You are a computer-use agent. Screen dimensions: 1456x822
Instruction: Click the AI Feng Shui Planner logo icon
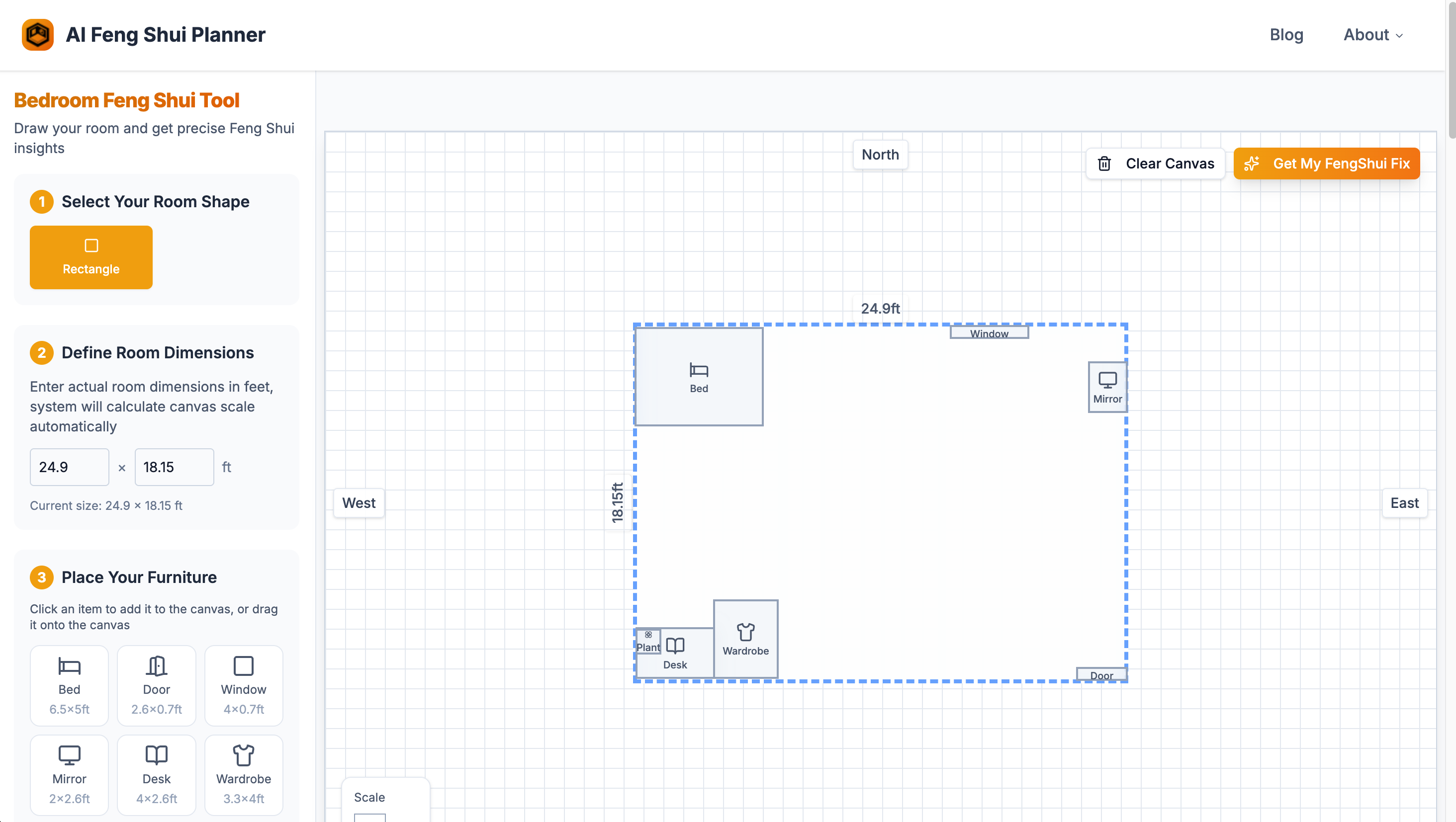click(x=37, y=34)
